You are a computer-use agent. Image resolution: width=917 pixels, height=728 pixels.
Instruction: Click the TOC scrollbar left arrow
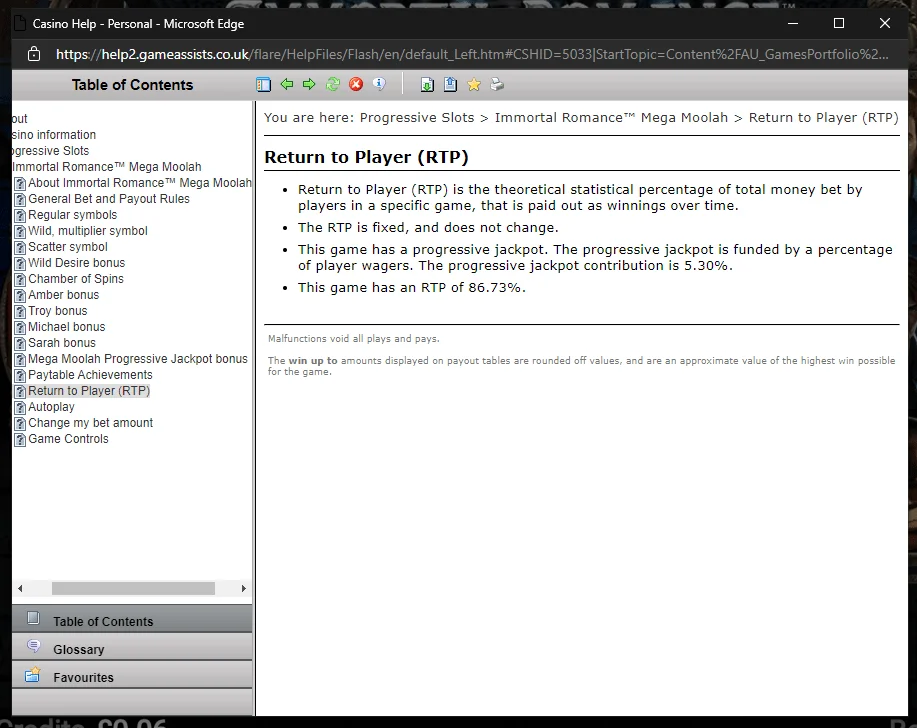click(20, 588)
